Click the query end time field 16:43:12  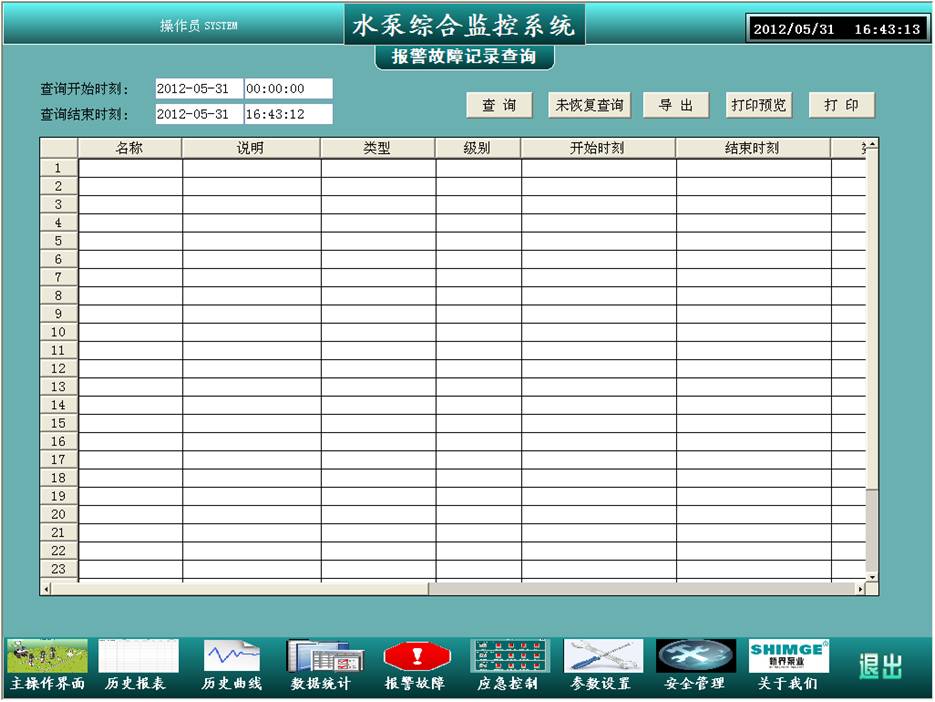[x=288, y=114]
